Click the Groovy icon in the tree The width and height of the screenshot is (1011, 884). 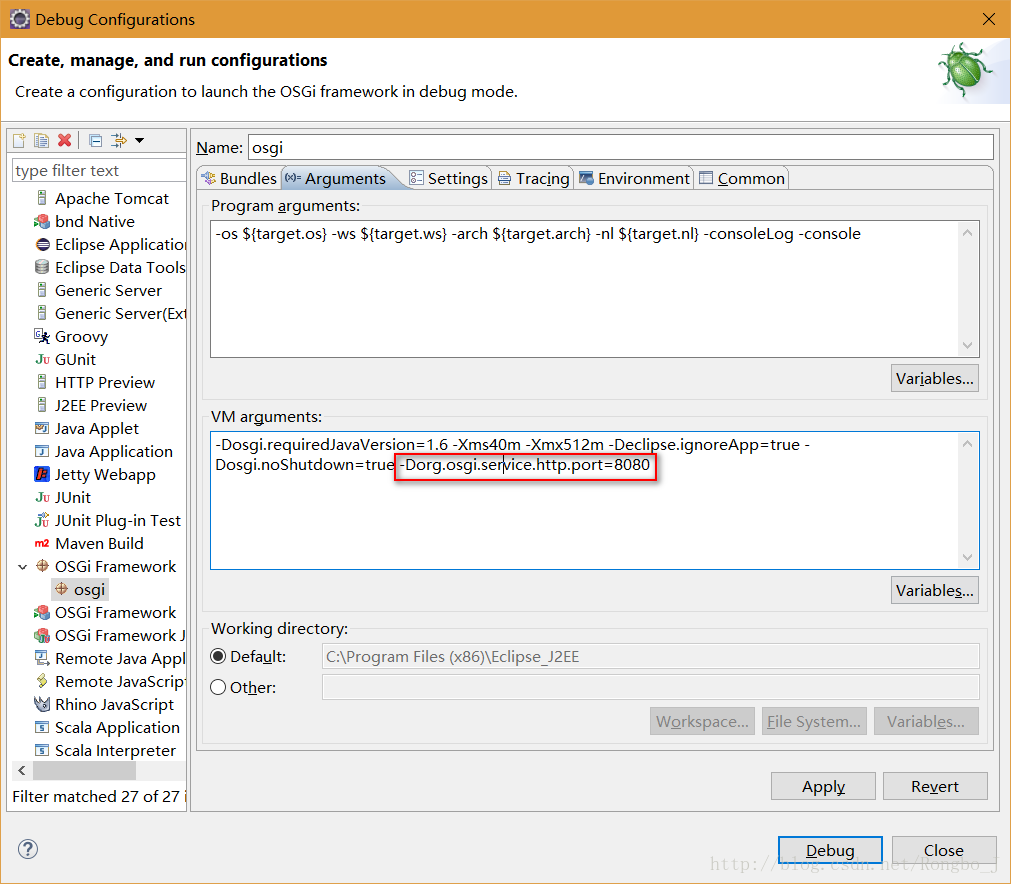(42, 337)
